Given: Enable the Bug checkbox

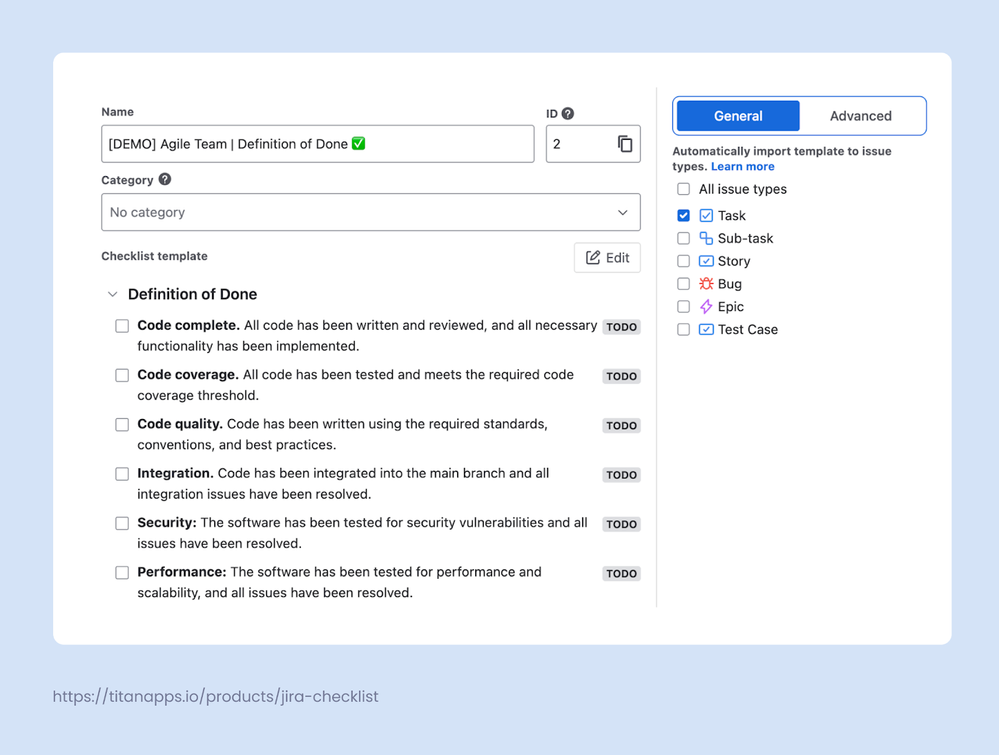Looking at the screenshot, I should pos(684,284).
